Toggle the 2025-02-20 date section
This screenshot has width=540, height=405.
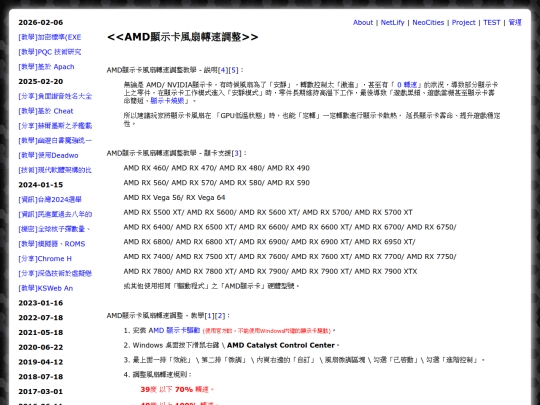[x=41, y=82]
